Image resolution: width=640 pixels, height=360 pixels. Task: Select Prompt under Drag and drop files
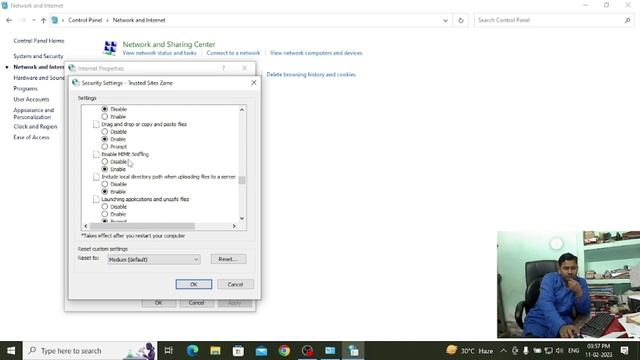(x=105, y=146)
